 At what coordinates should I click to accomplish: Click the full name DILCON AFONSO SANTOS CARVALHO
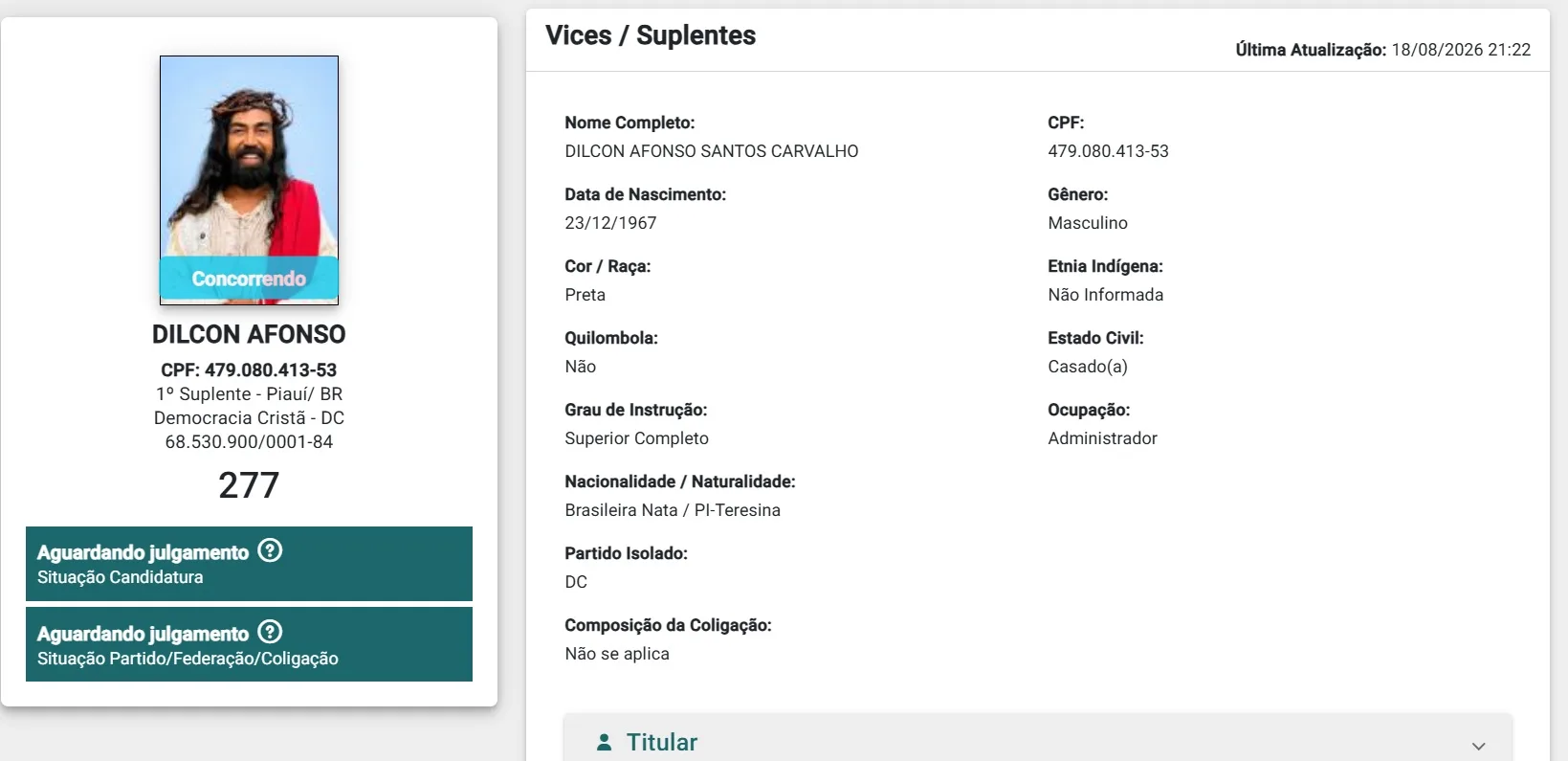tap(712, 151)
